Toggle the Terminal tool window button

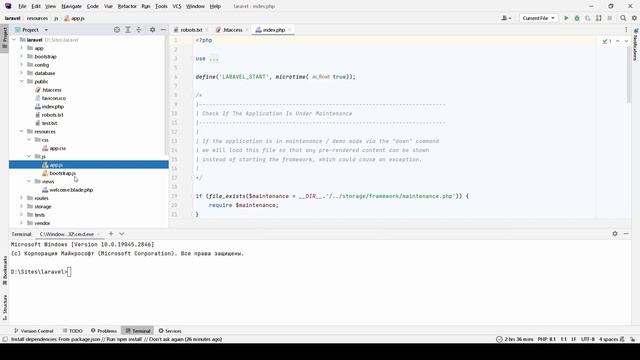[x=138, y=331]
